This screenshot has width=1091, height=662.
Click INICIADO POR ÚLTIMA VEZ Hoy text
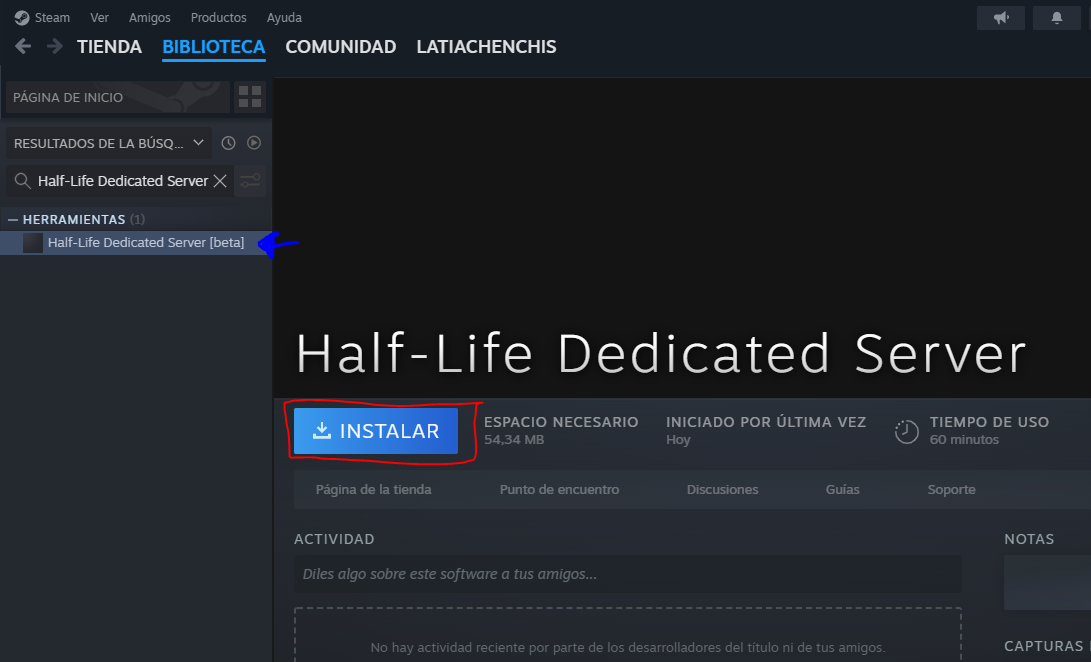point(765,430)
